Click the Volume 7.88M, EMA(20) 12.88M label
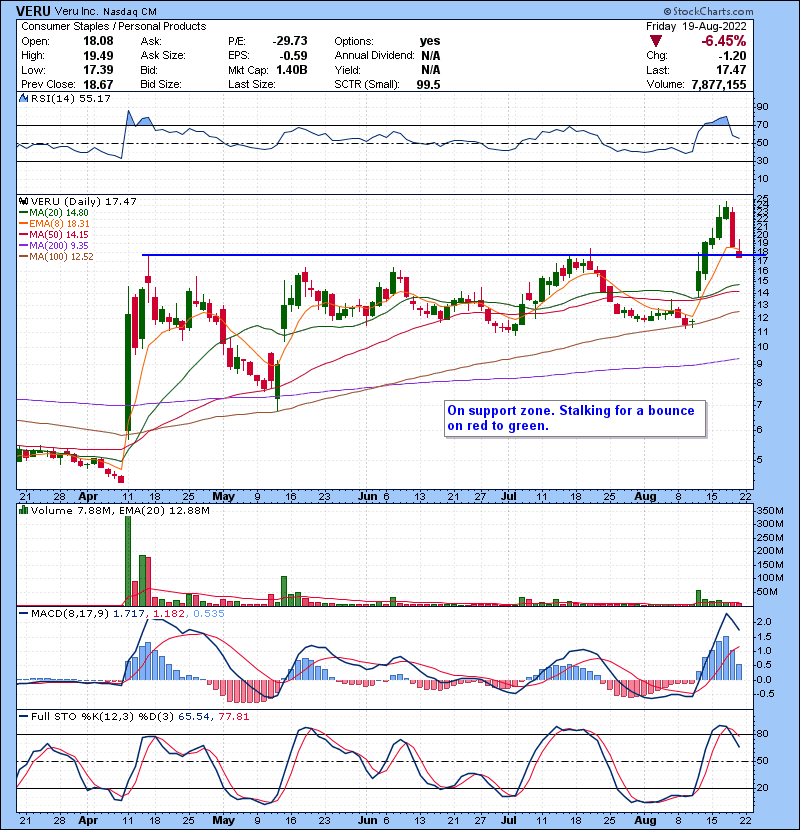 click(x=120, y=510)
